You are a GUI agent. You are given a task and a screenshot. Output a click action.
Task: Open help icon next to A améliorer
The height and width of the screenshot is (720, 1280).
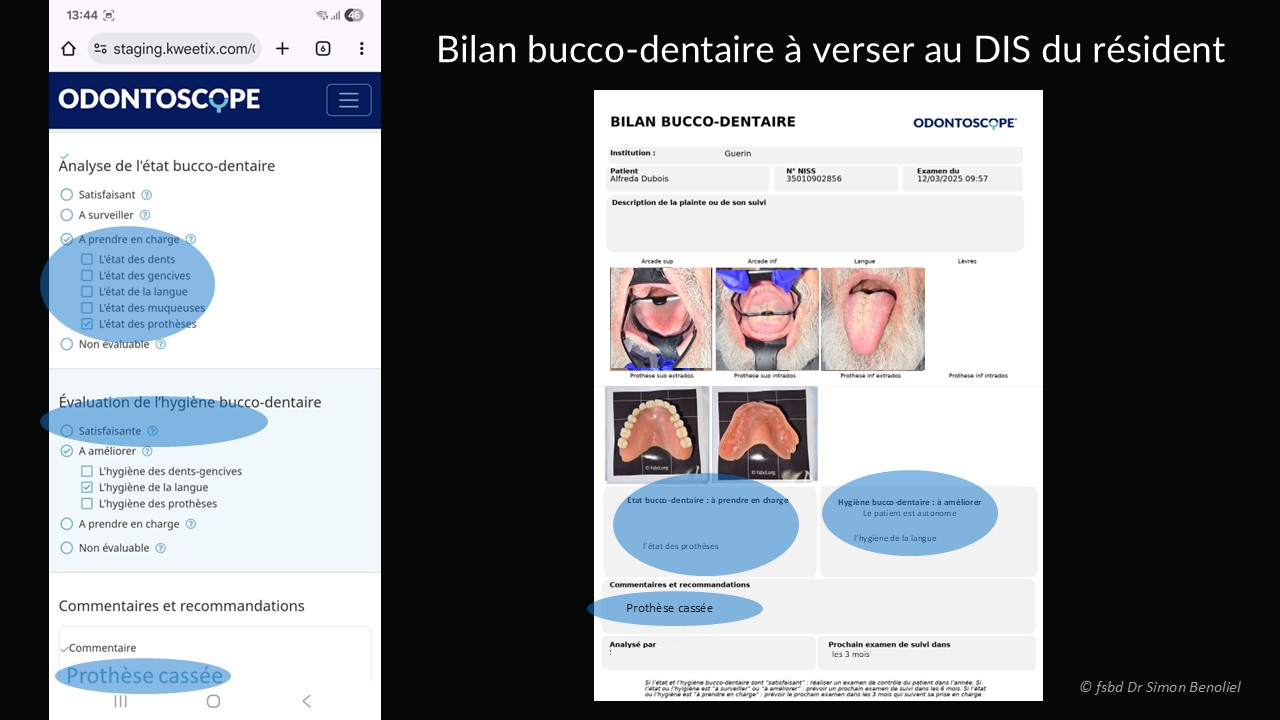pos(147,451)
